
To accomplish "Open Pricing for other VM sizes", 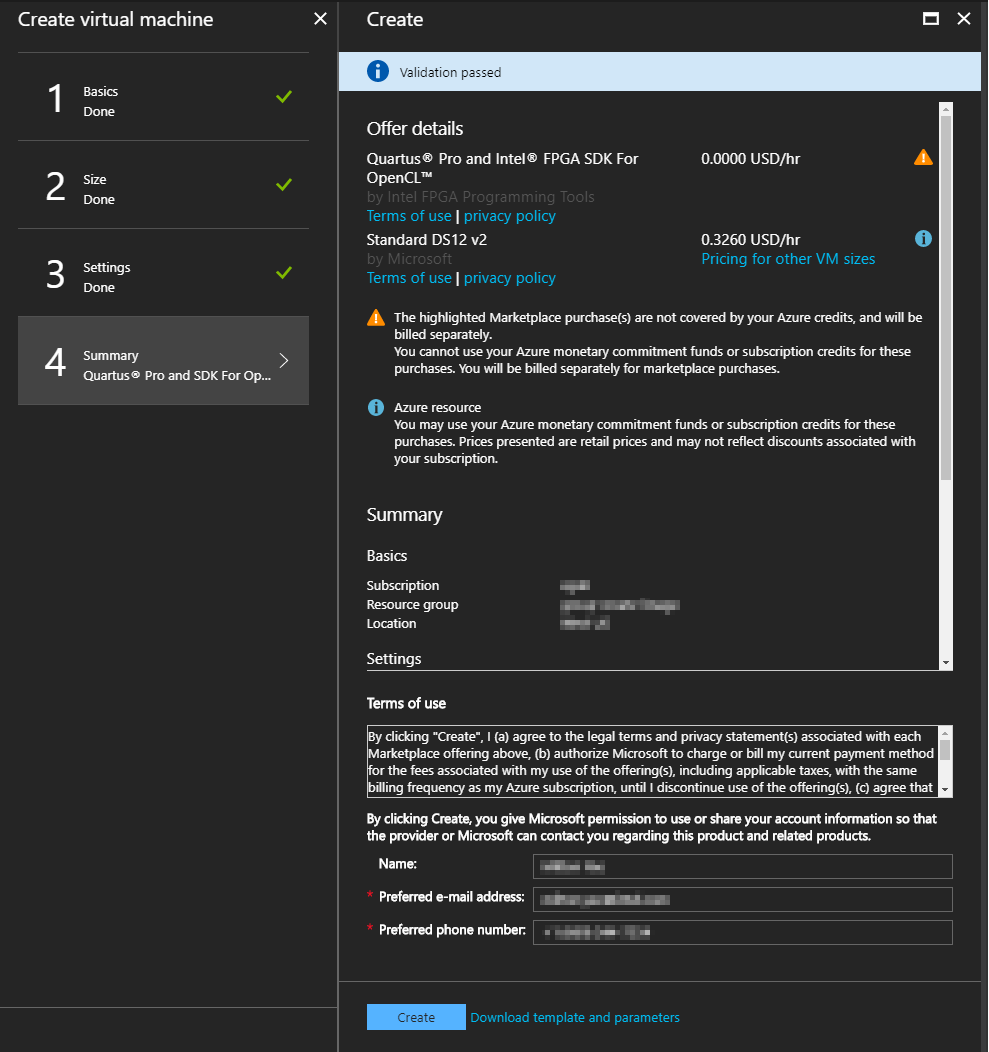I will (x=788, y=259).
